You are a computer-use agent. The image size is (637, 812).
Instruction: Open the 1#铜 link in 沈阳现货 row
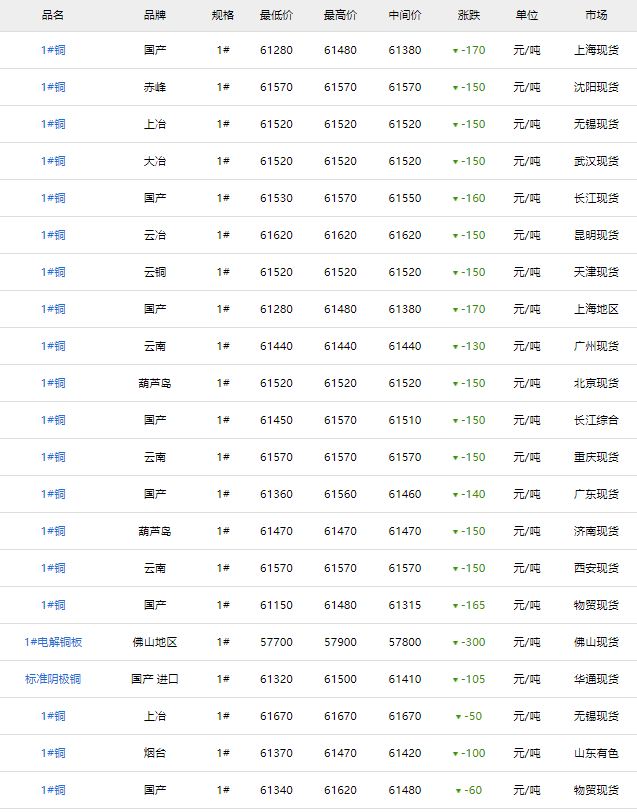click(x=53, y=87)
